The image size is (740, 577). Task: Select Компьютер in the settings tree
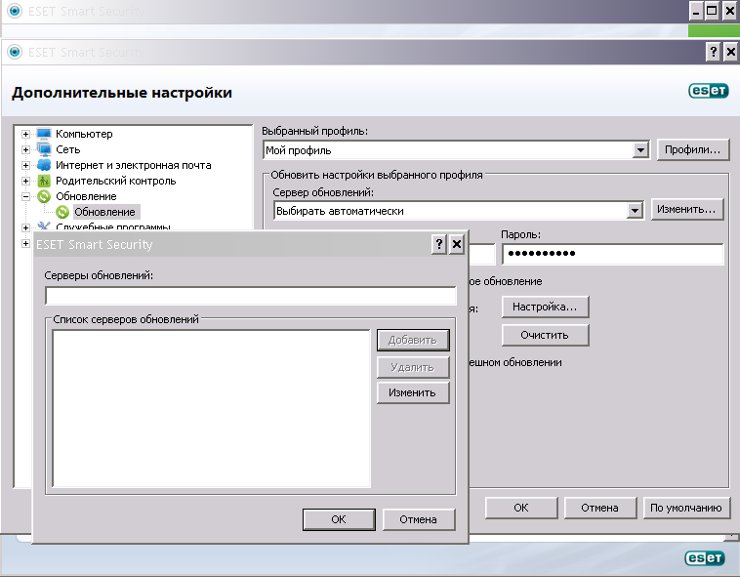[x=84, y=134]
